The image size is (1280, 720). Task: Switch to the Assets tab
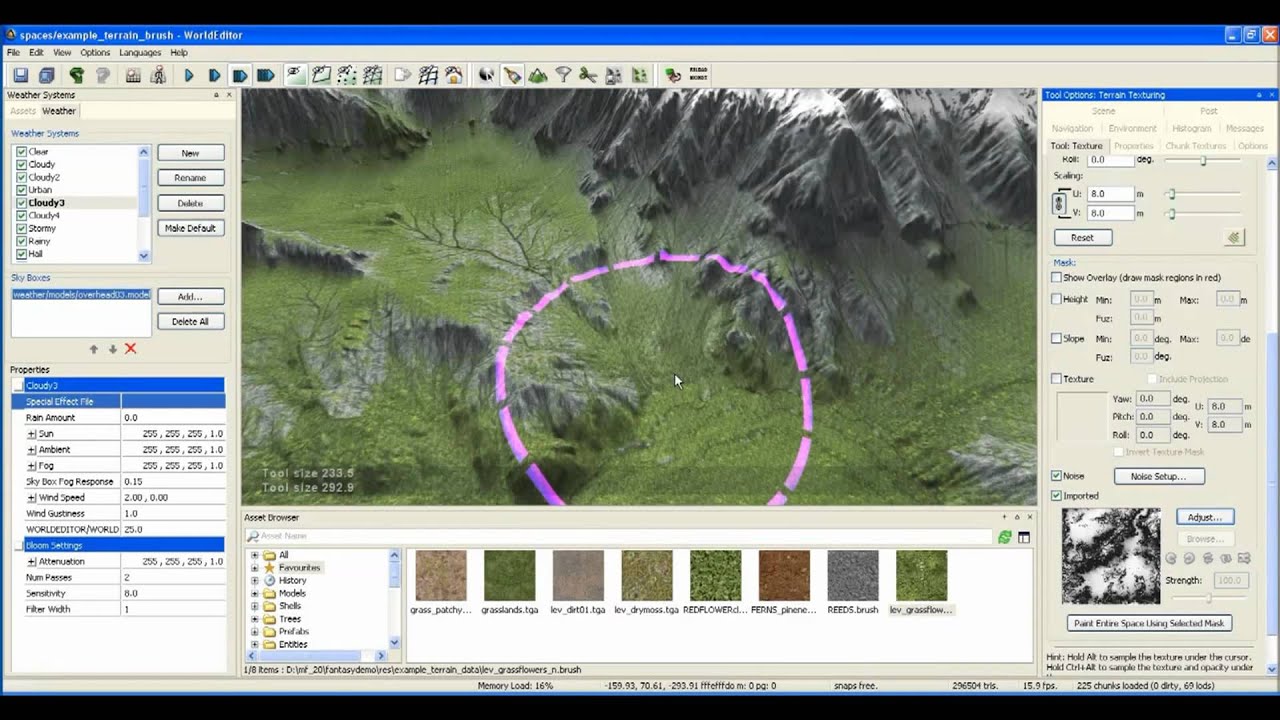(23, 111)
